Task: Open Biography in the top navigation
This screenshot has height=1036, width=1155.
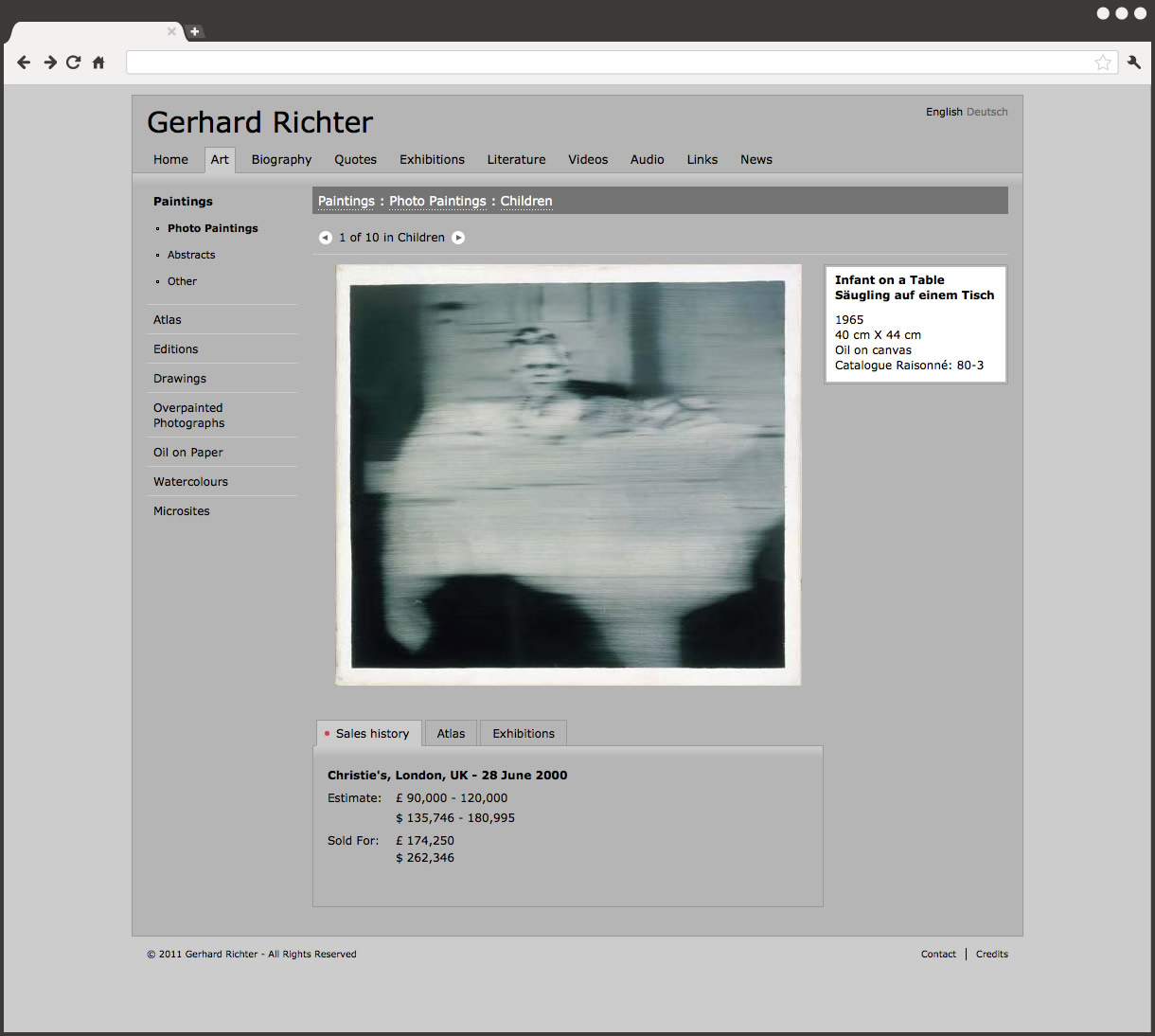Action: point(281,160)
